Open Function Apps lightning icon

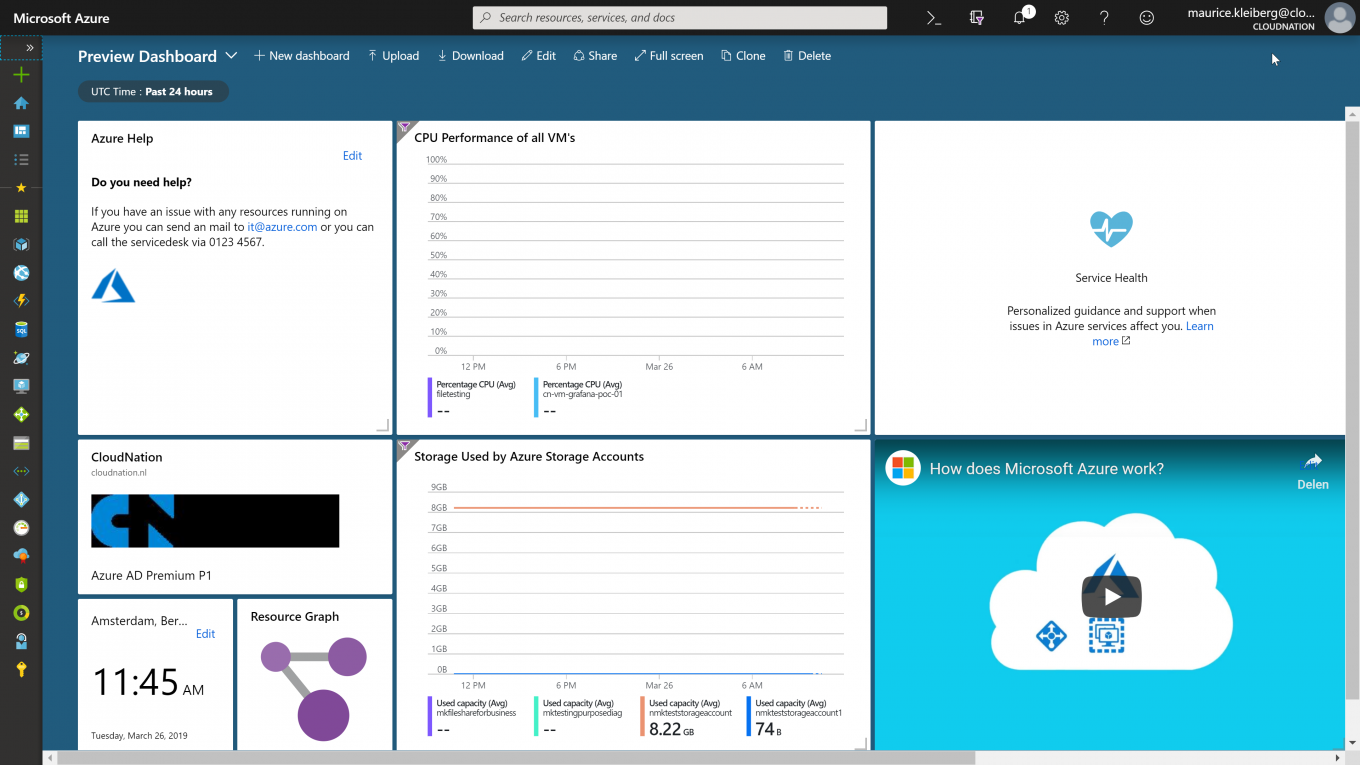tap(21, 301)
